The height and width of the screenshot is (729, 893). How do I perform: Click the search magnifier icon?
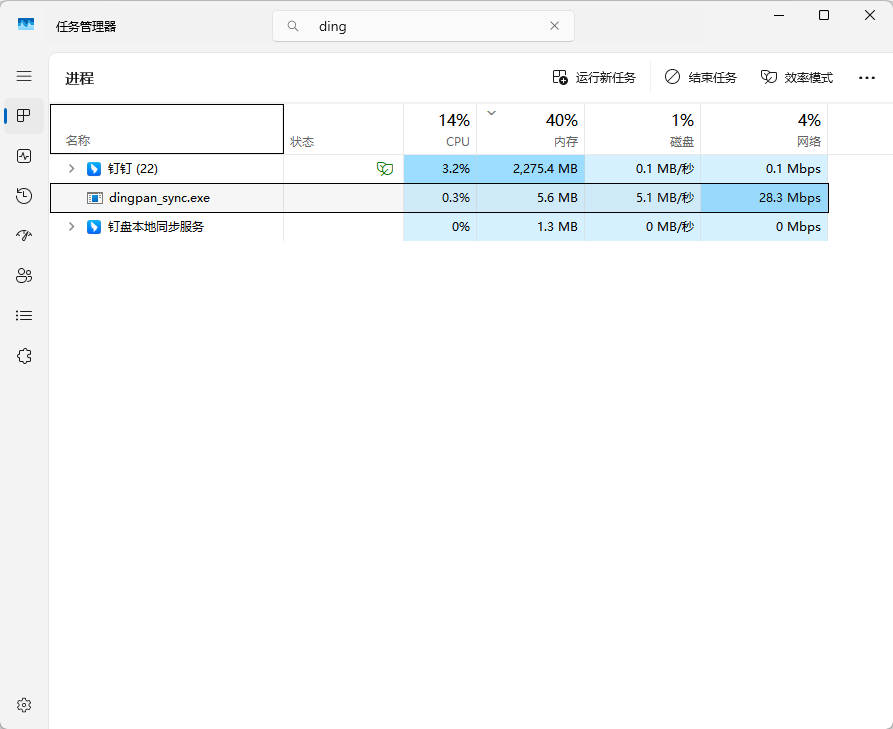tap(293, 26)
